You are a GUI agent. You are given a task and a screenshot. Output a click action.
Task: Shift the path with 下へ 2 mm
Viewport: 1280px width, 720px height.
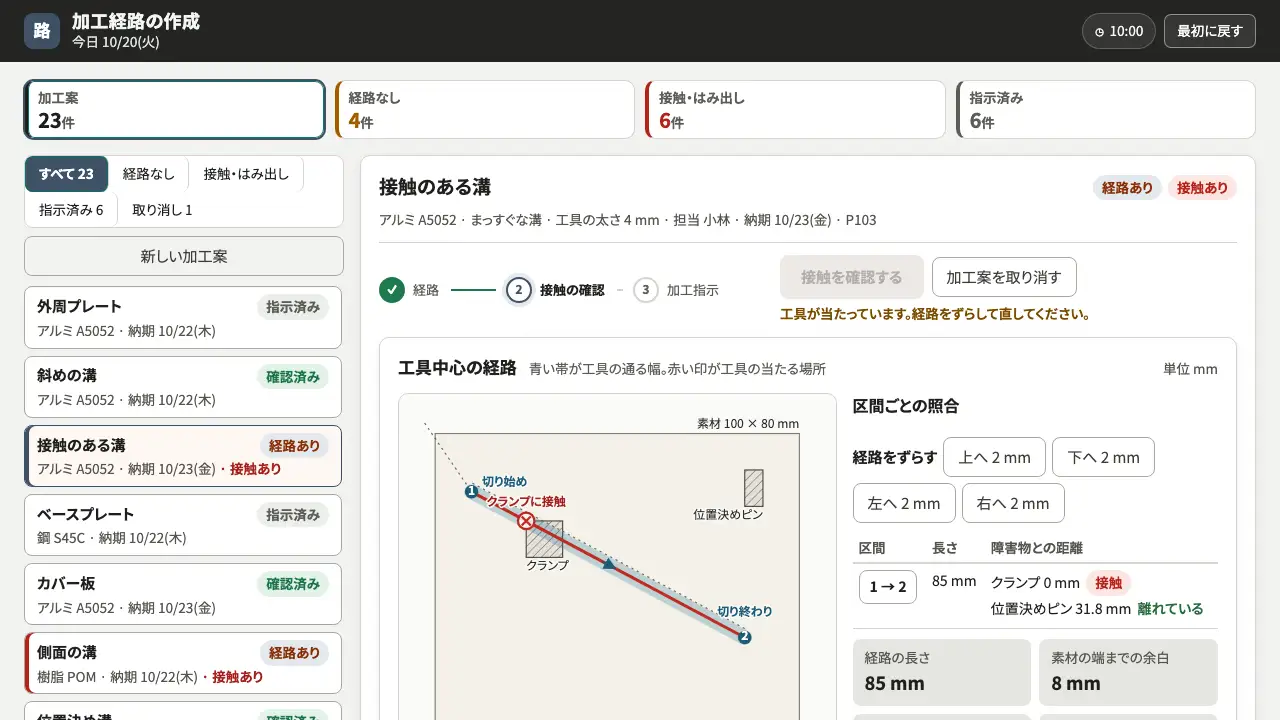(1103, 457)
